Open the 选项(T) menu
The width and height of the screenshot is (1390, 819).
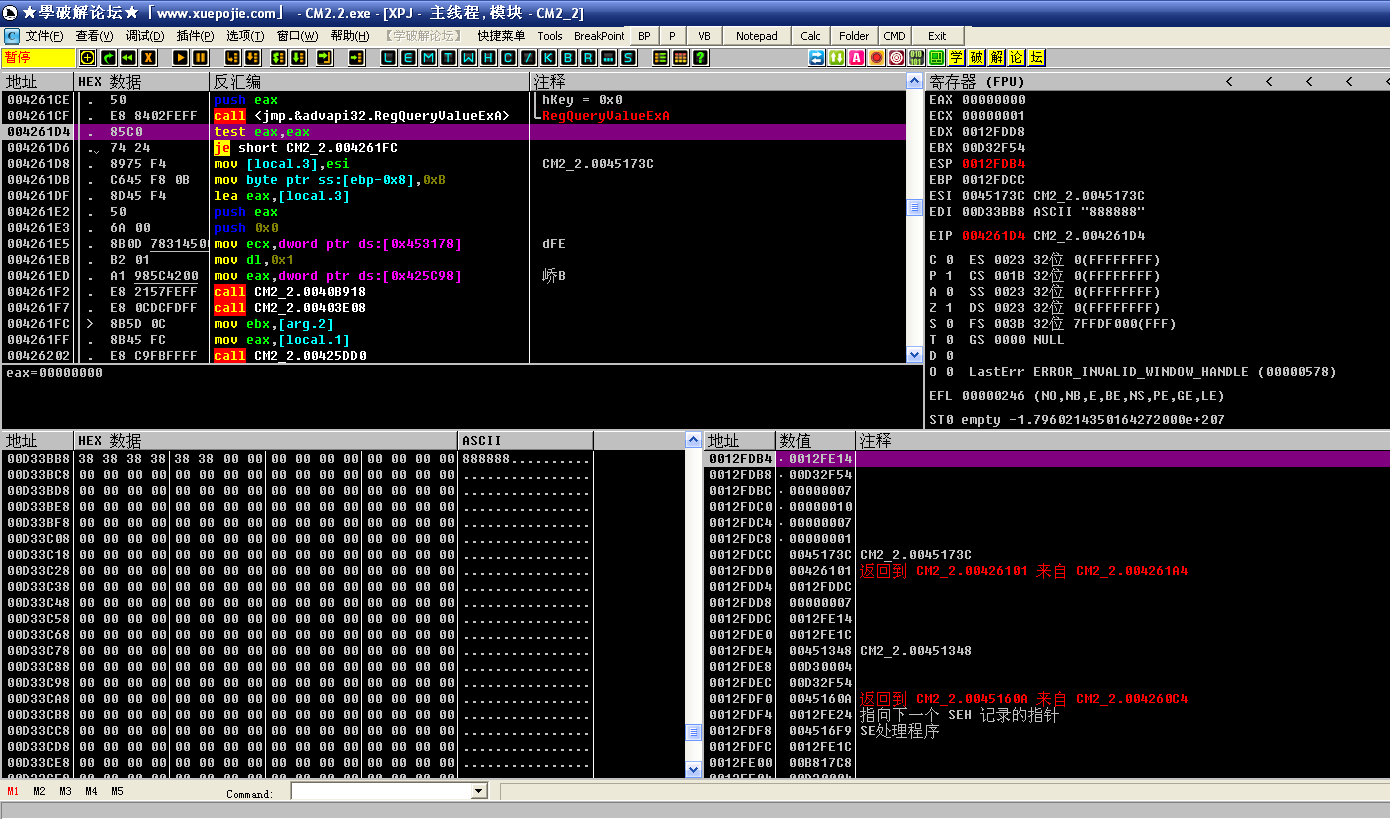click(245, 35)
